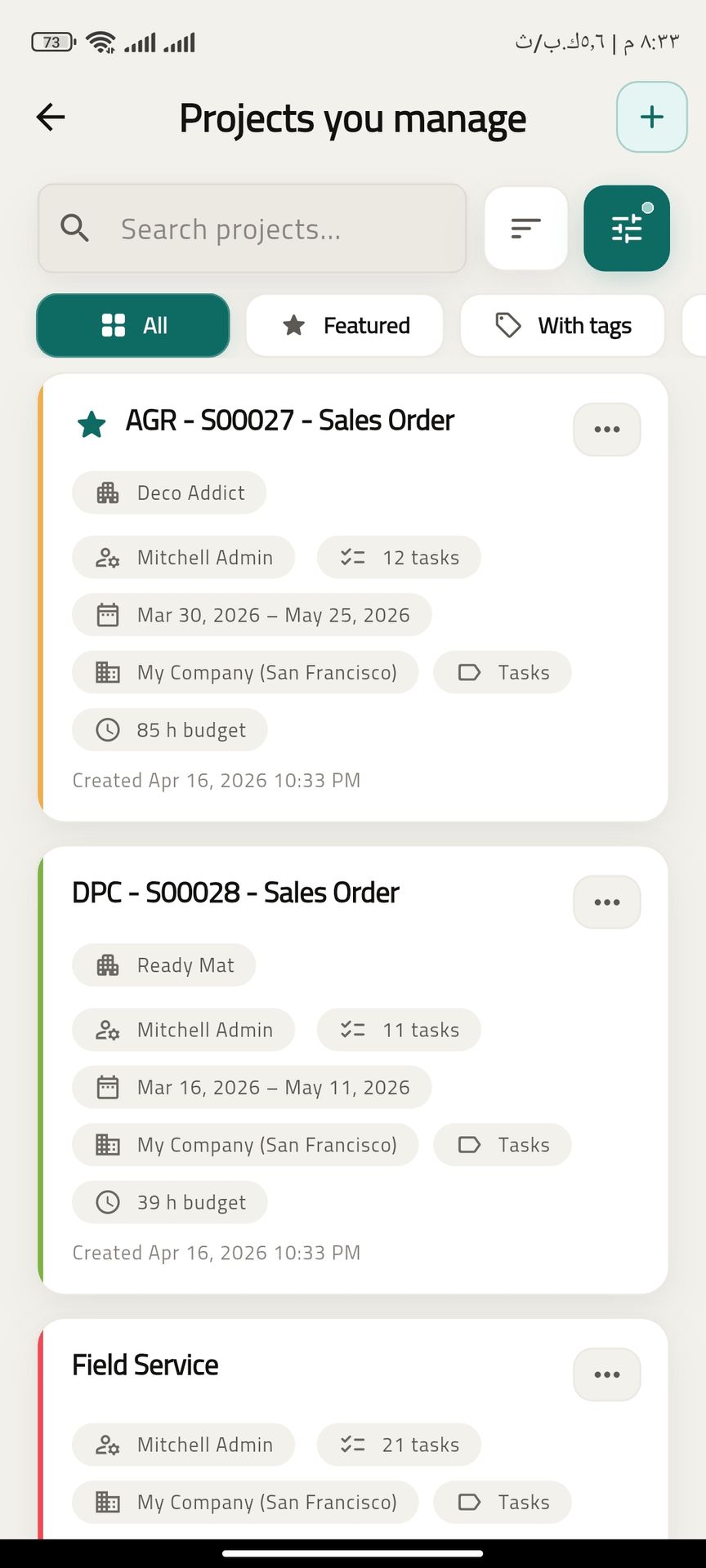Tap the Mar 16, 2026 date range chip
706x1568 pixels.
coord(252,1088)
